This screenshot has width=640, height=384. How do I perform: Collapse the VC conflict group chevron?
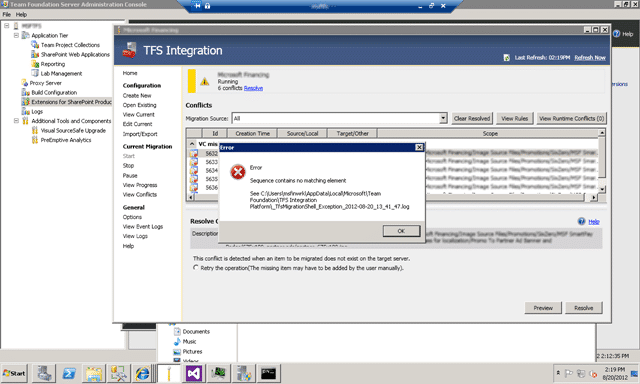(x=192, y=144)
